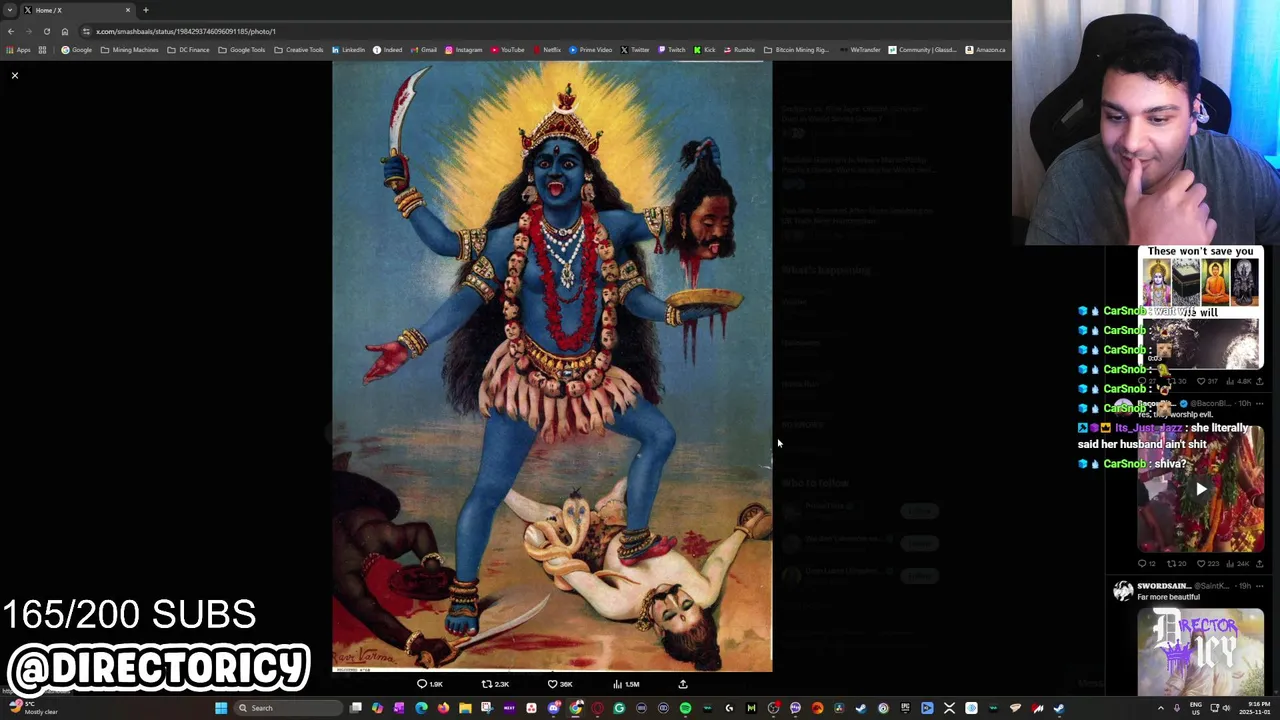Open Microsoft Edge from the taskbar
Screen dimensions: 1280x720
(x=421, y=708)
